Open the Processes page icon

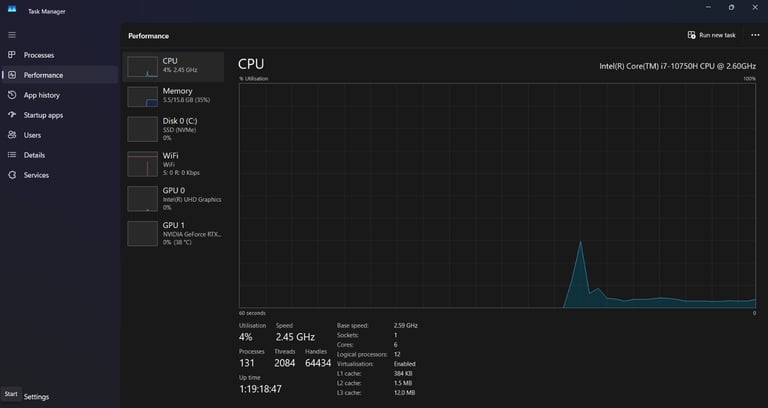coord(12,55)
